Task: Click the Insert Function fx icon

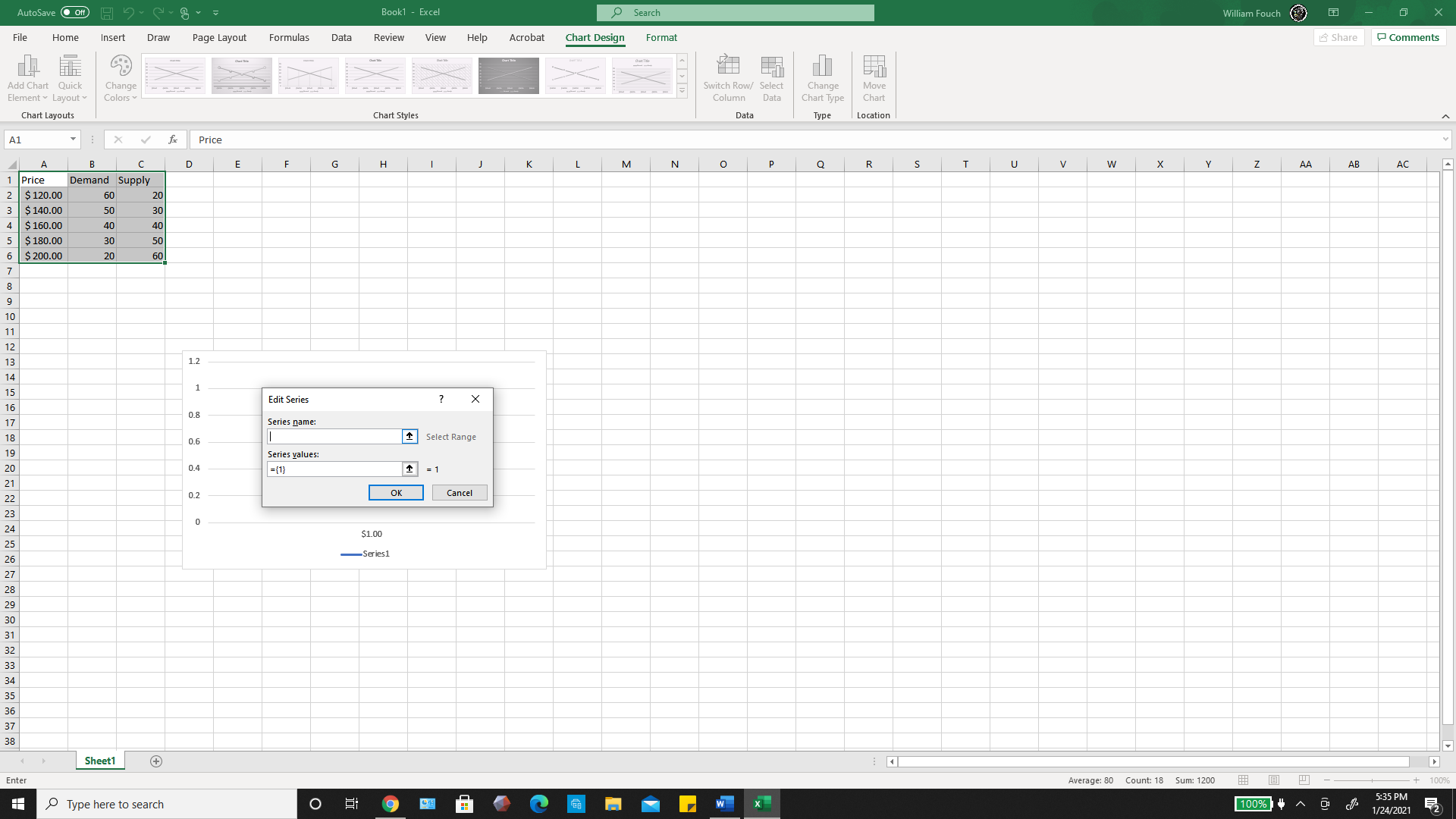Action: (173, 140)
